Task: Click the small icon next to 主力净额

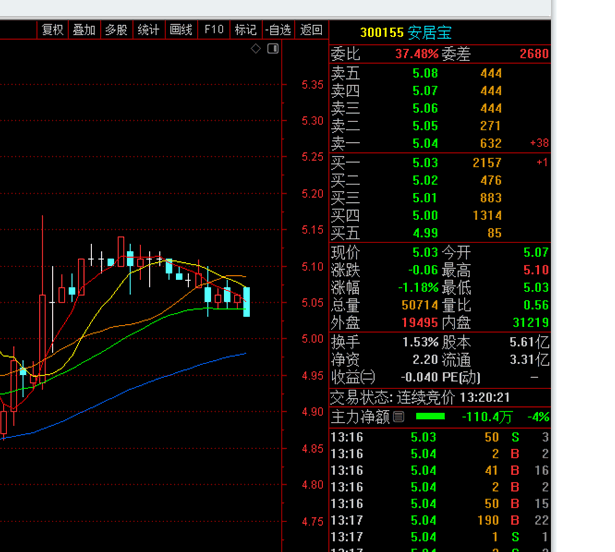Action: pyautogui.click(x=398, y=417)
